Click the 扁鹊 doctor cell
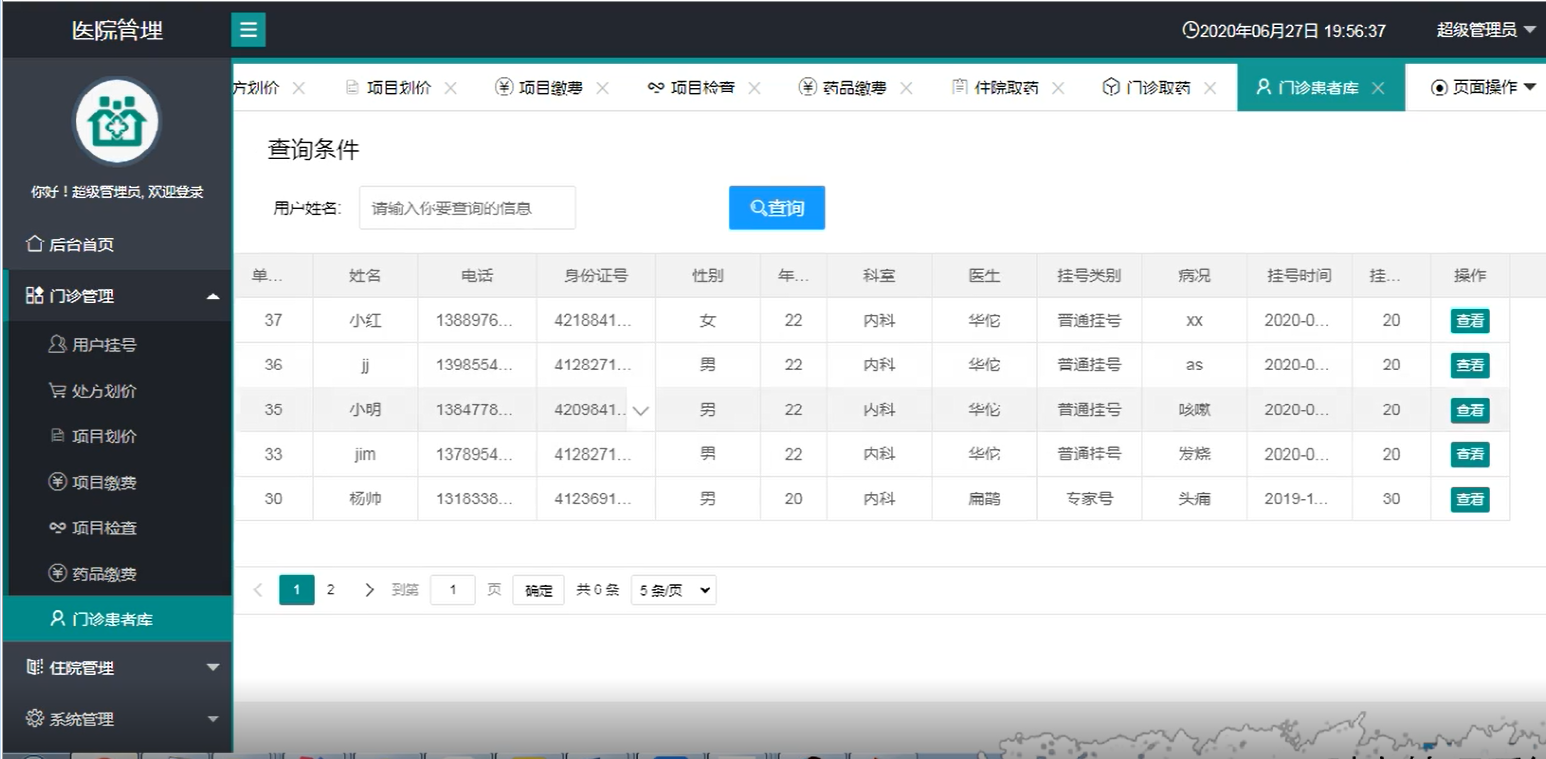Viewport: 1546px width, 759px height. [x=984, y=499]
